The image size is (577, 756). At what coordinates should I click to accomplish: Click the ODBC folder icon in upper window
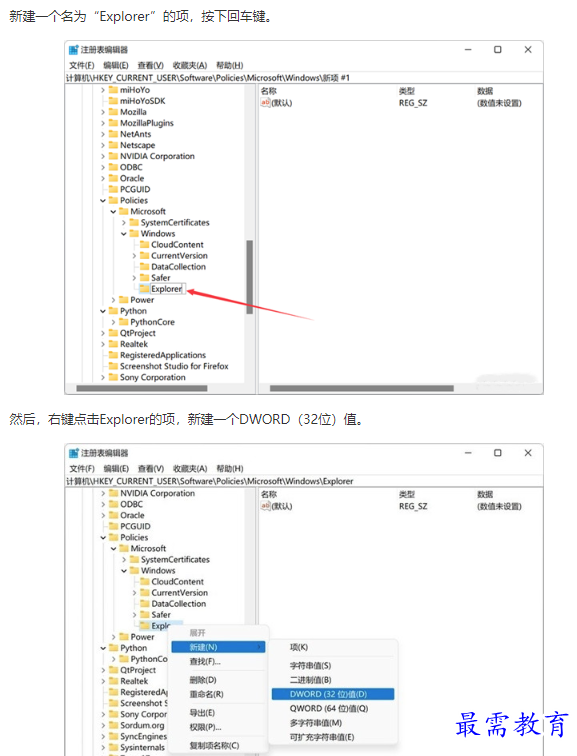pyautogui.click(x=113, y=167)
